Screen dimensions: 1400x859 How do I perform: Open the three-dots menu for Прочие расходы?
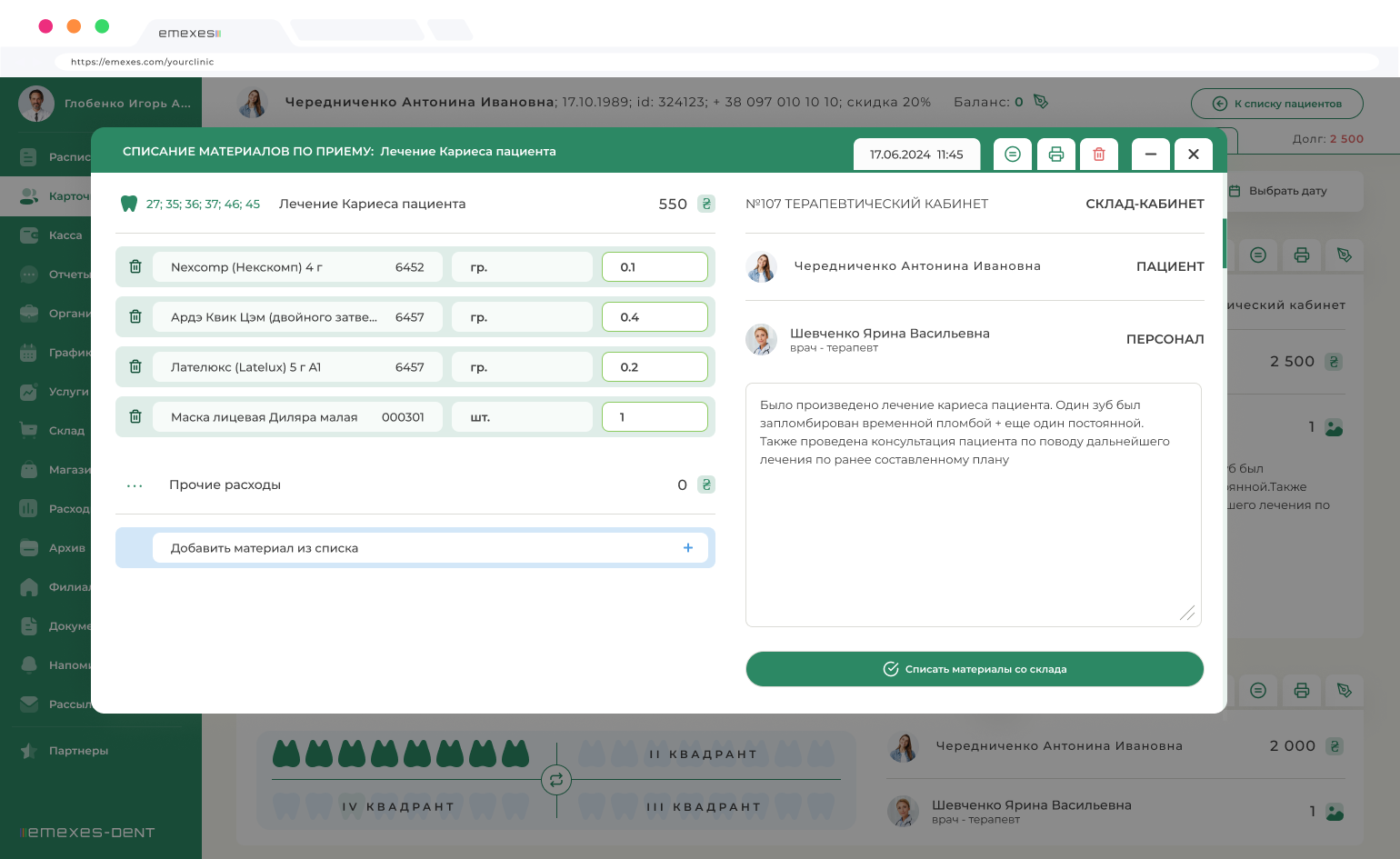pos(135,485)
